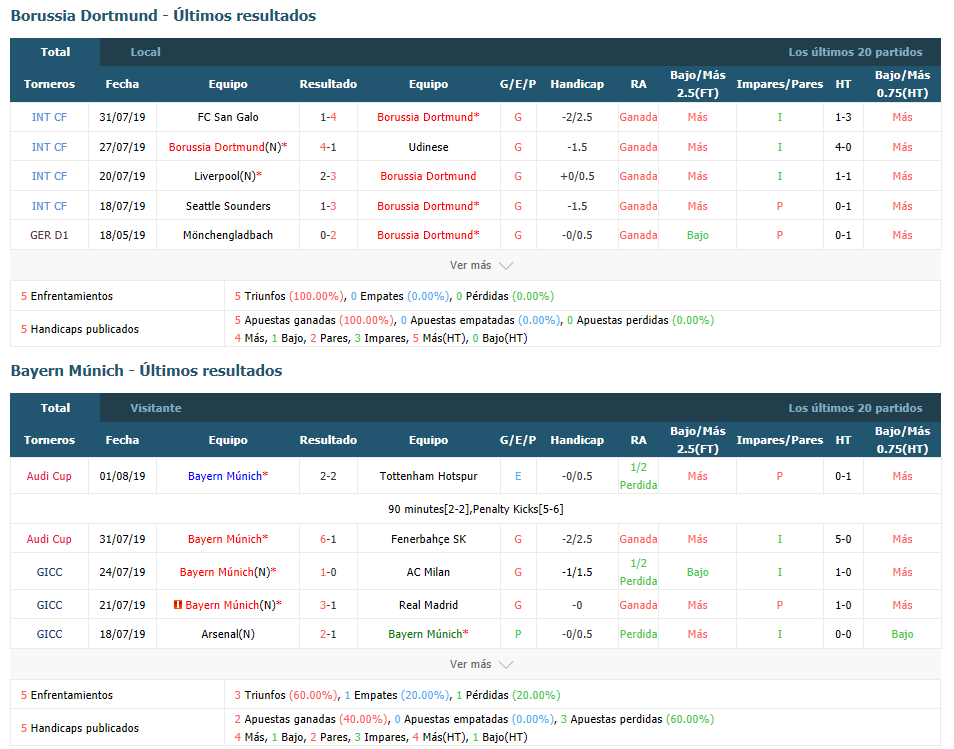Click Liverpool(N)* team name

tap(228, 176)
